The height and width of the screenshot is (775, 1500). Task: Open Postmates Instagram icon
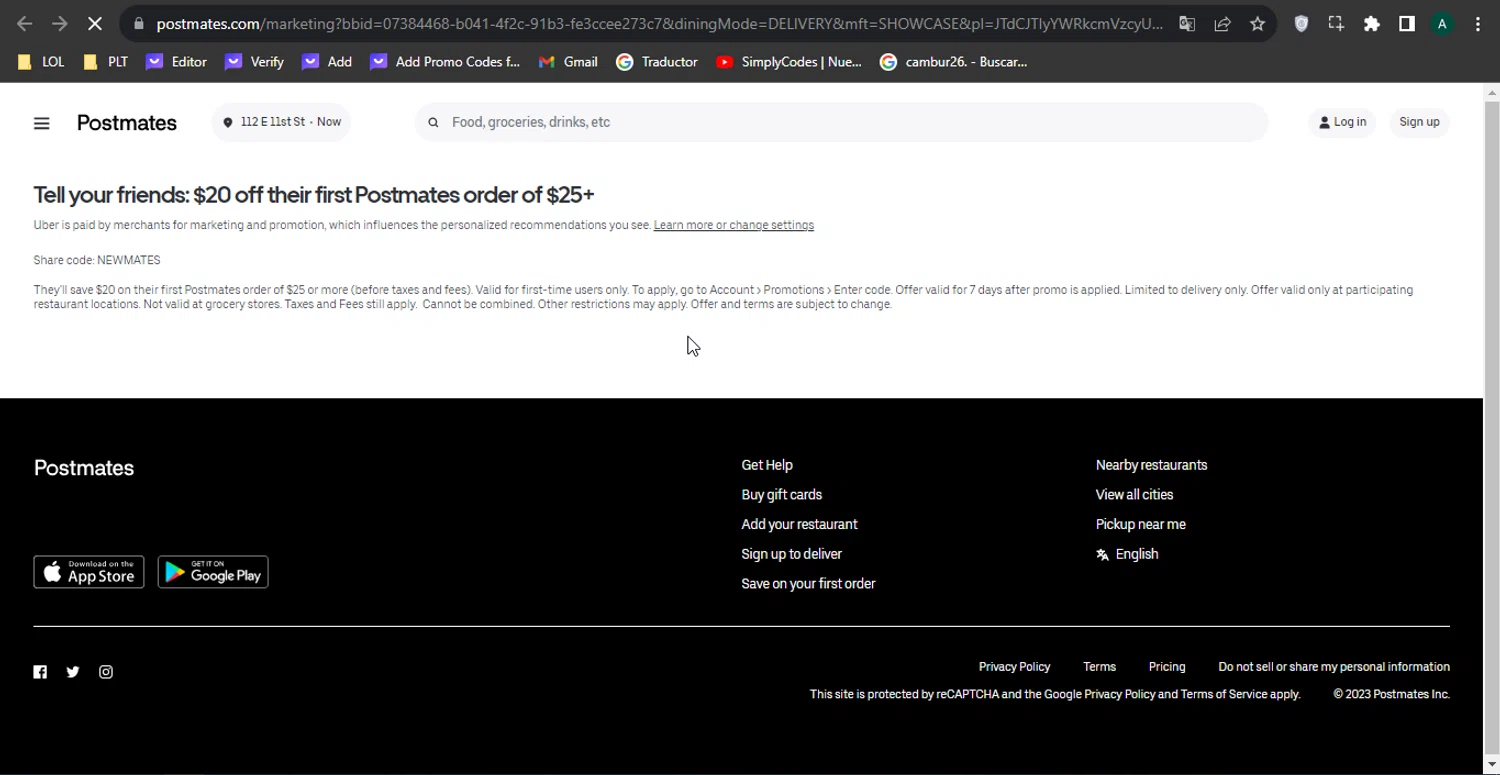click(106, 672)
